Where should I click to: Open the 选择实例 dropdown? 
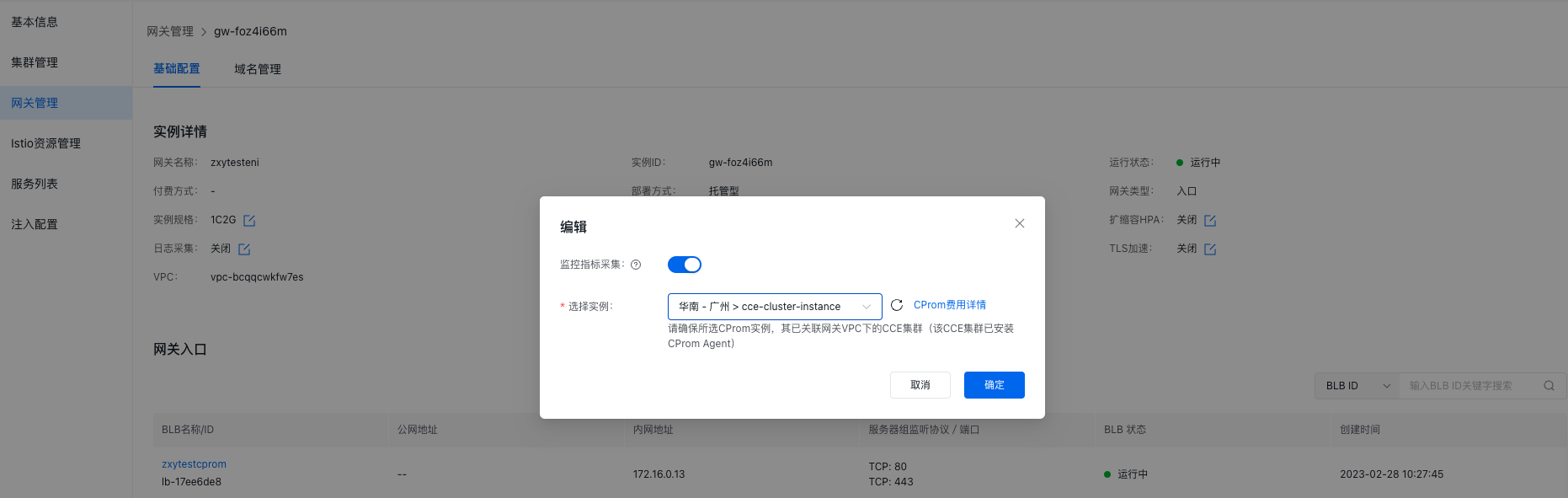tap(775, 307)
